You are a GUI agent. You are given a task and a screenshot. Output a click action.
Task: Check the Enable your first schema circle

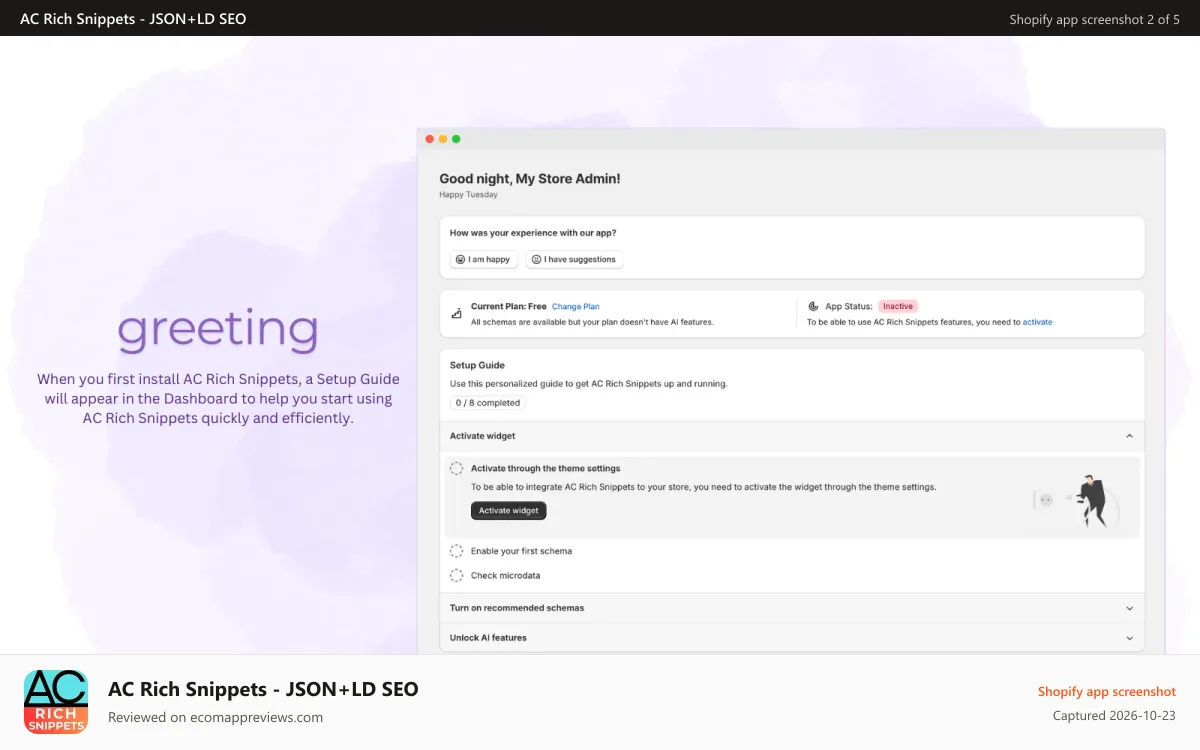point(456,551)
